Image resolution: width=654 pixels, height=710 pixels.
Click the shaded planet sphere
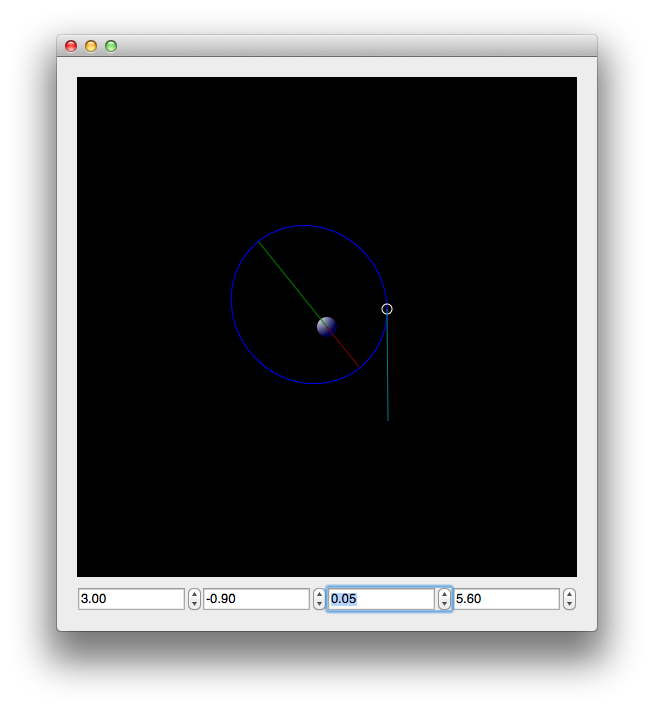(327, 327)
